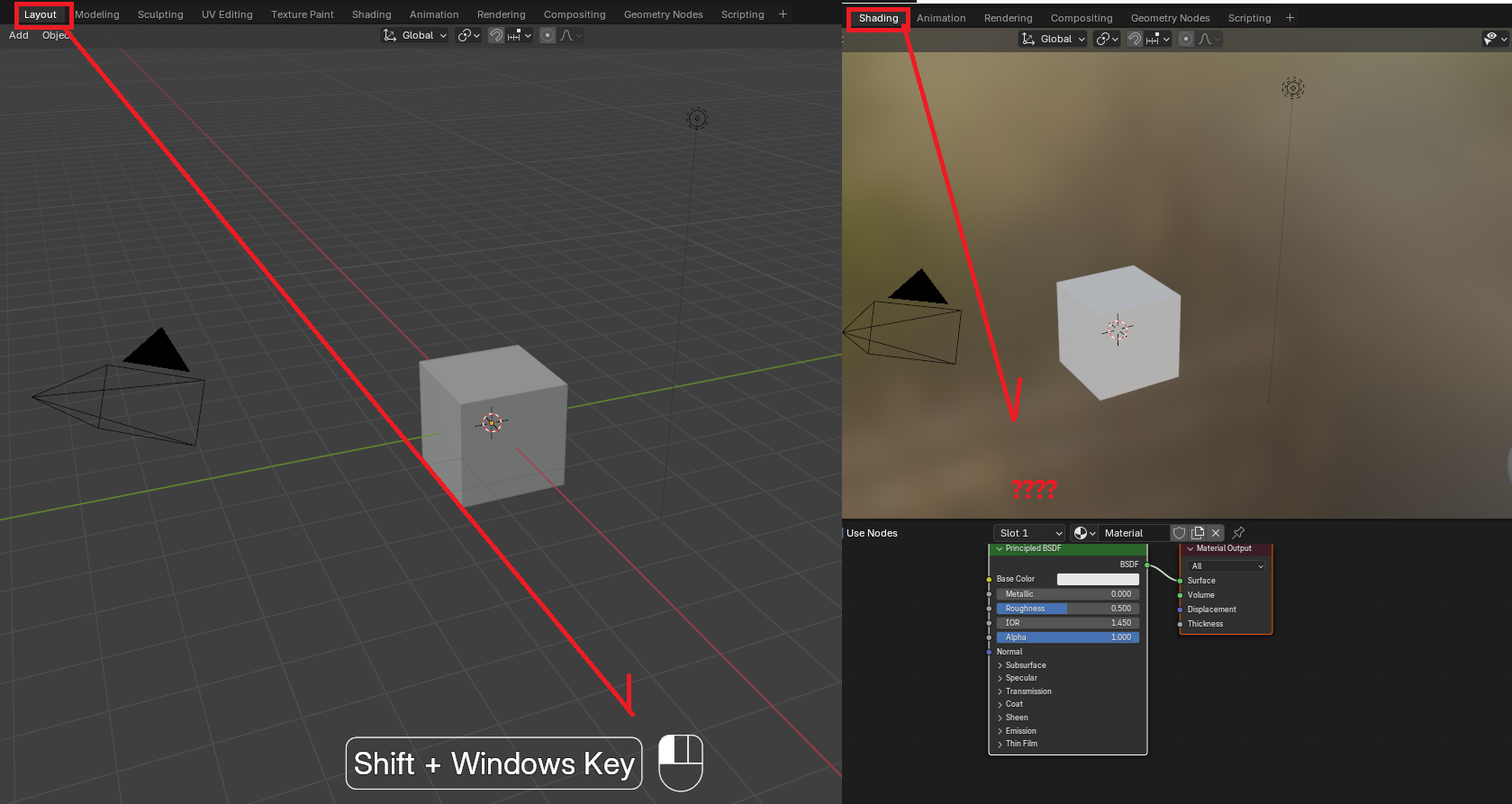The height and width of the screenshot is (804, 1512).
Task: Toggle proportional editing in right Shading viewport
Action: tap(1186, 39)
